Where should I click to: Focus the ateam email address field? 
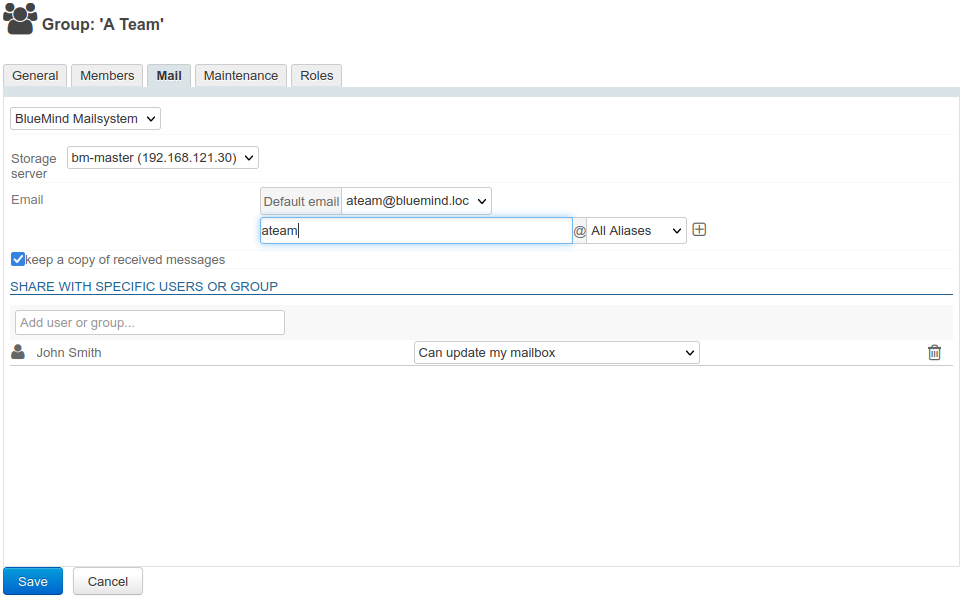[x=416, y=231]
